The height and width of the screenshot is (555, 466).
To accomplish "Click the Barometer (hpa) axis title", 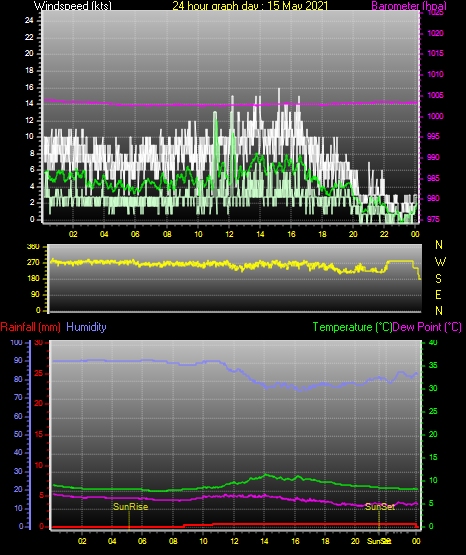I will (x=409, y=6).
